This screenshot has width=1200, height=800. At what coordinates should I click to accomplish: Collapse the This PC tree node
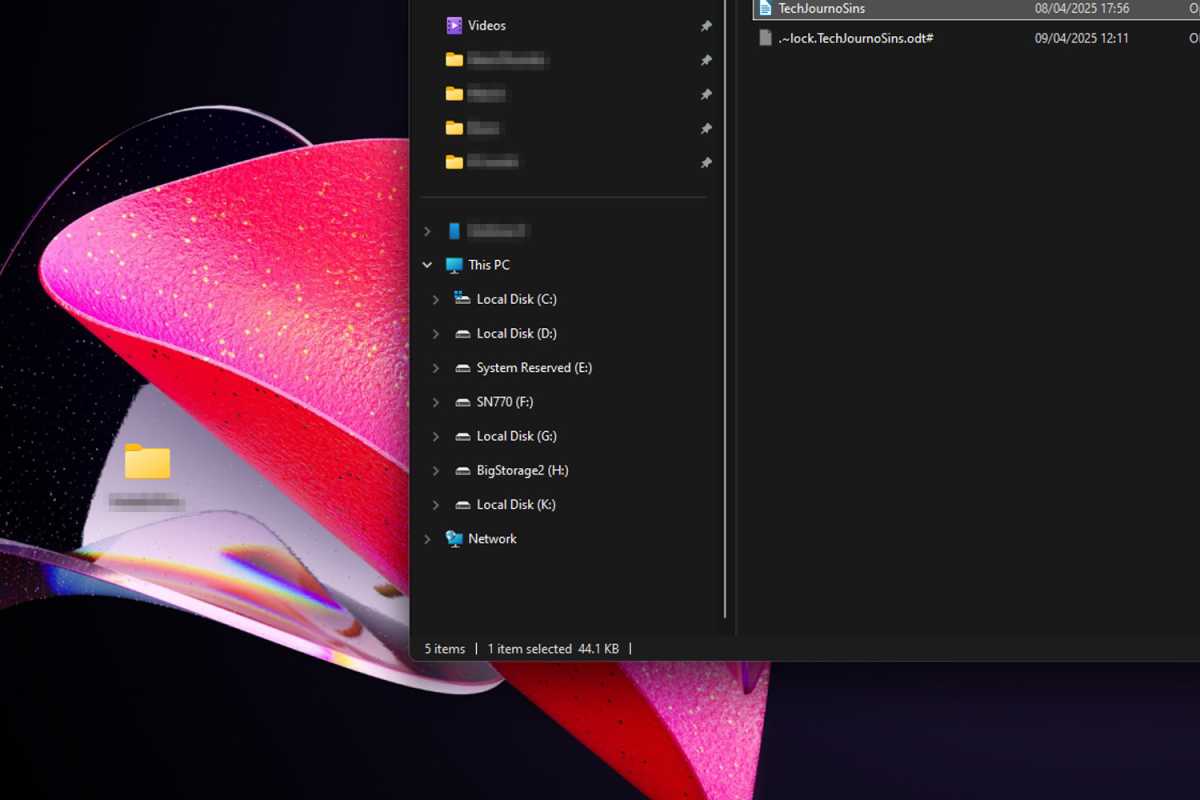(427, 264)
